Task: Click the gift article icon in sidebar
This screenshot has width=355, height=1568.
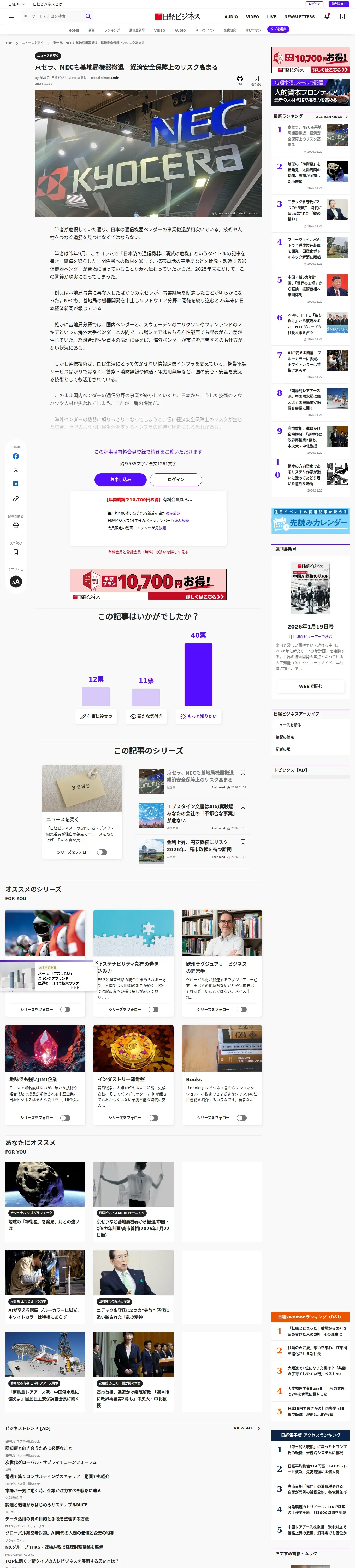Action: point(16,525)
